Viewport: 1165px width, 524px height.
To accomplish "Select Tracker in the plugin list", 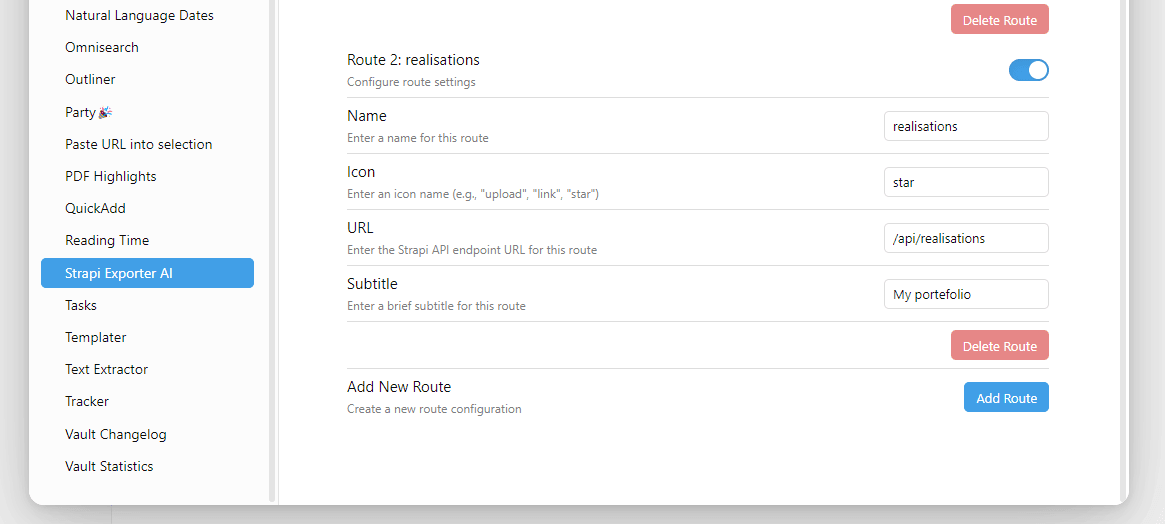I will 87,401.
